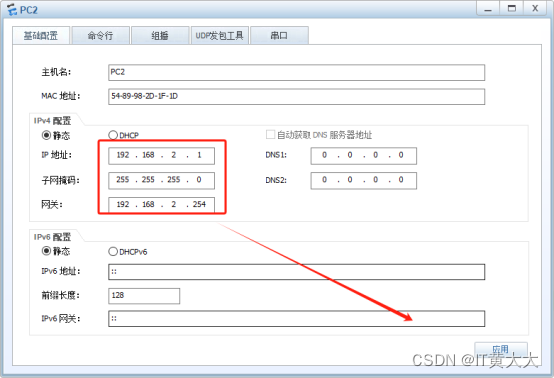554x378 pixels.
Task: Click the DNS2 address field
Action: pos(364,180)
